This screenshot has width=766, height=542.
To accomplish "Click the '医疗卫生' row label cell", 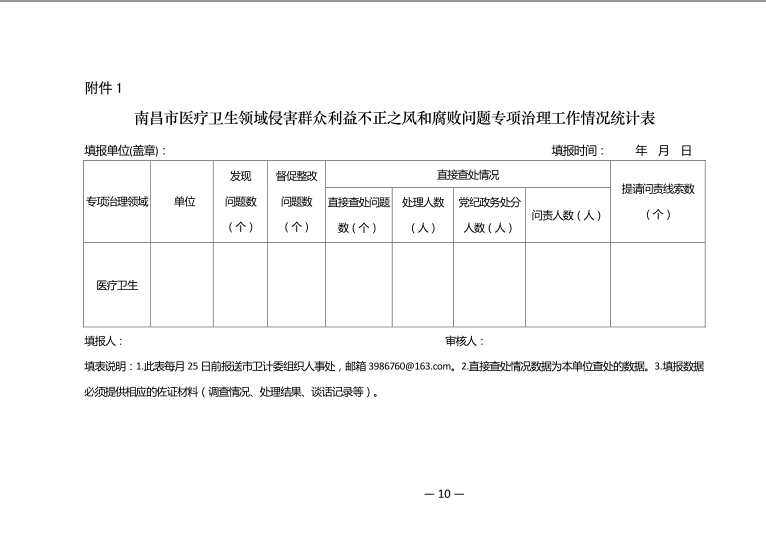I will 116,285.
